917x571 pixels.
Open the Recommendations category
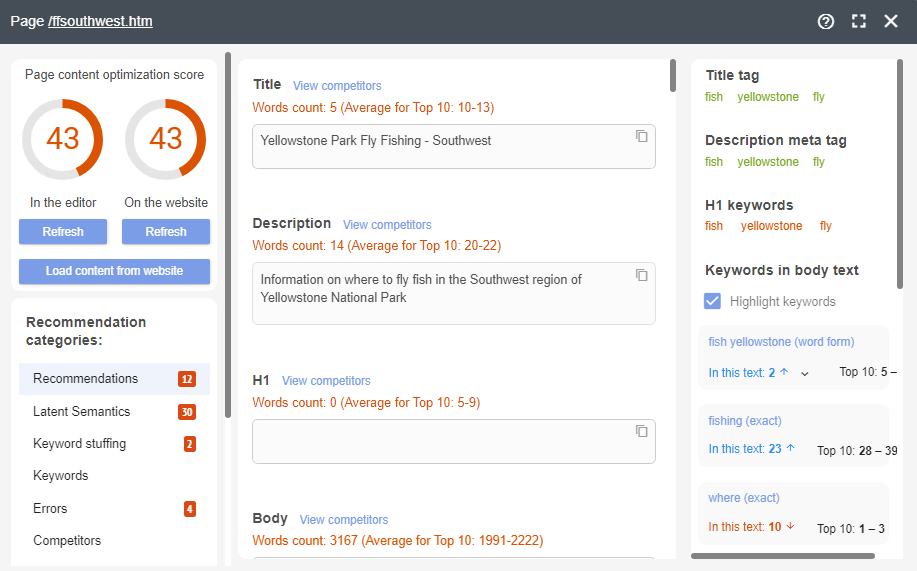tap(86, 379)
